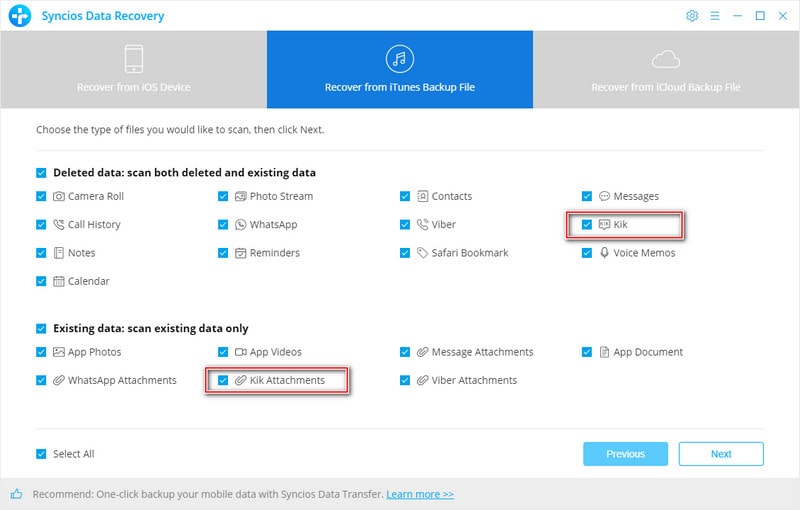Click the Kik Attachments paperclip icon

[240, 380]
